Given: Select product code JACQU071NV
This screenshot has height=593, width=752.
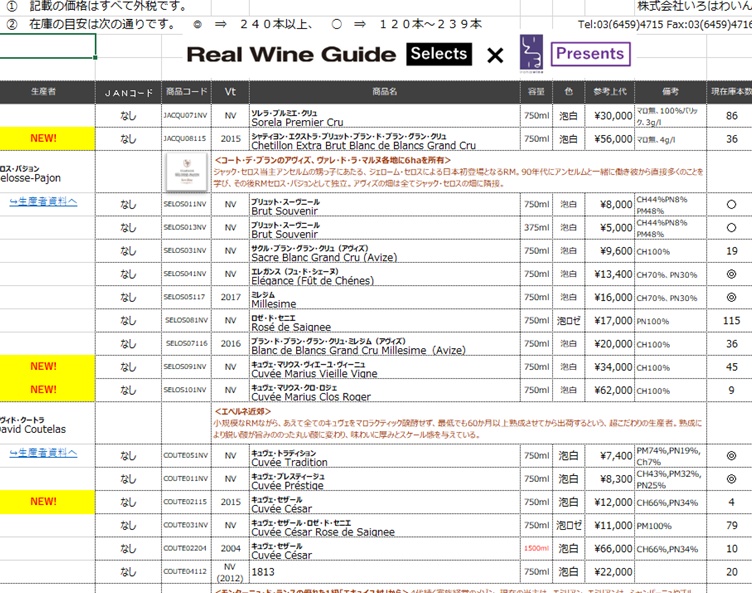Looking at the screenshot, I should [x=187, y=116].
